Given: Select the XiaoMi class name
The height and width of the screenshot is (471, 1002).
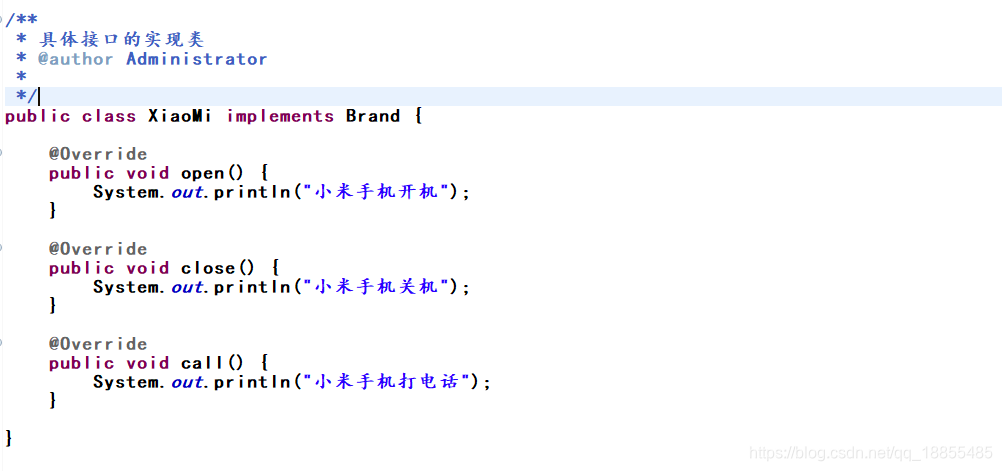Looking at the screenshot, I should pos(180,116).
